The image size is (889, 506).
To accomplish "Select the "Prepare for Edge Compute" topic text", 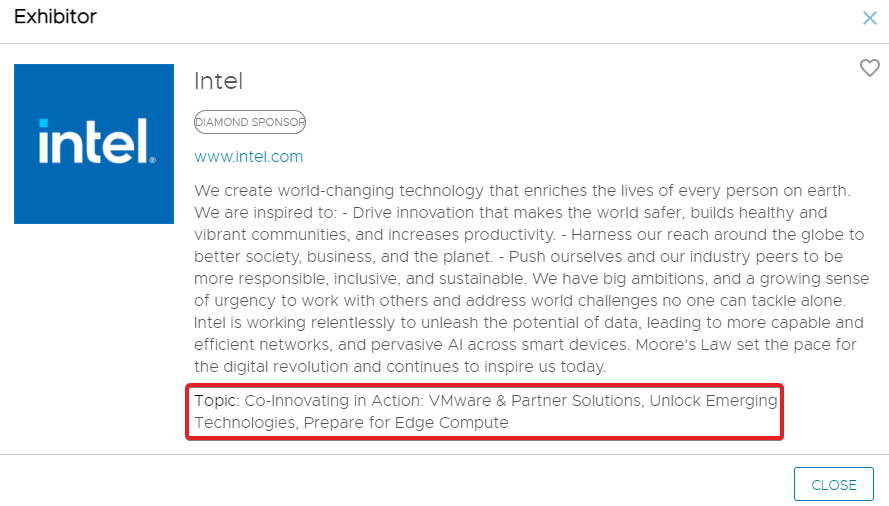I will click(x=405, y=422).
